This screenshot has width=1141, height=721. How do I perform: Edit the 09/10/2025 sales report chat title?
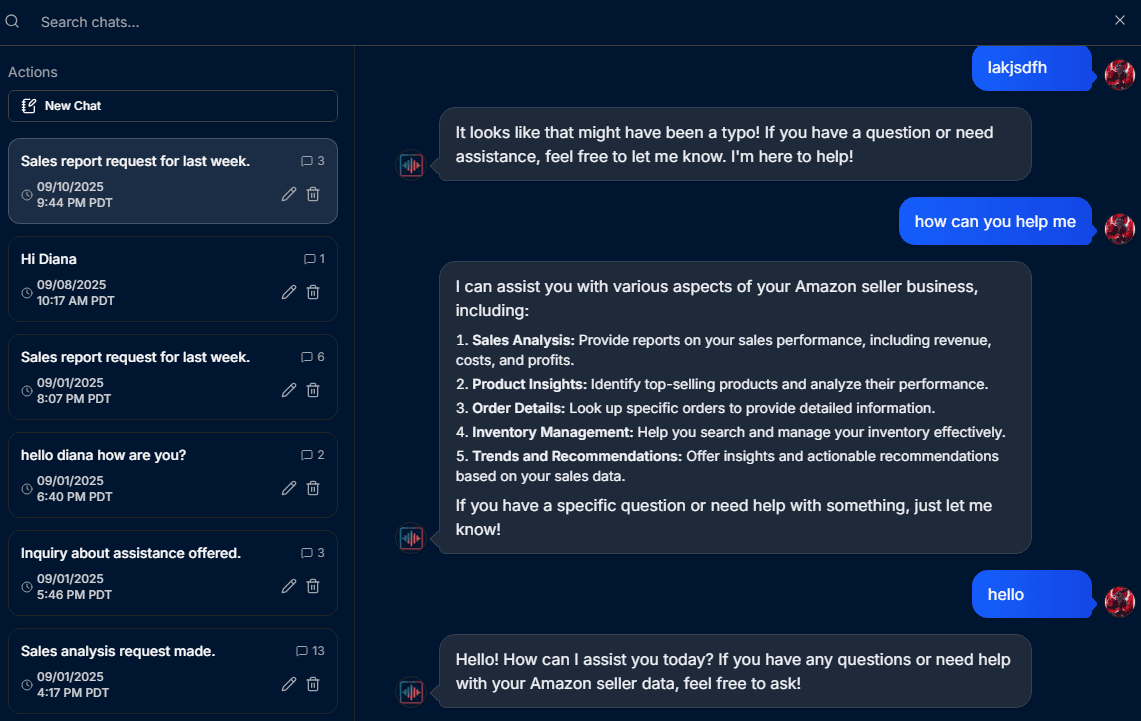[289, 194]
